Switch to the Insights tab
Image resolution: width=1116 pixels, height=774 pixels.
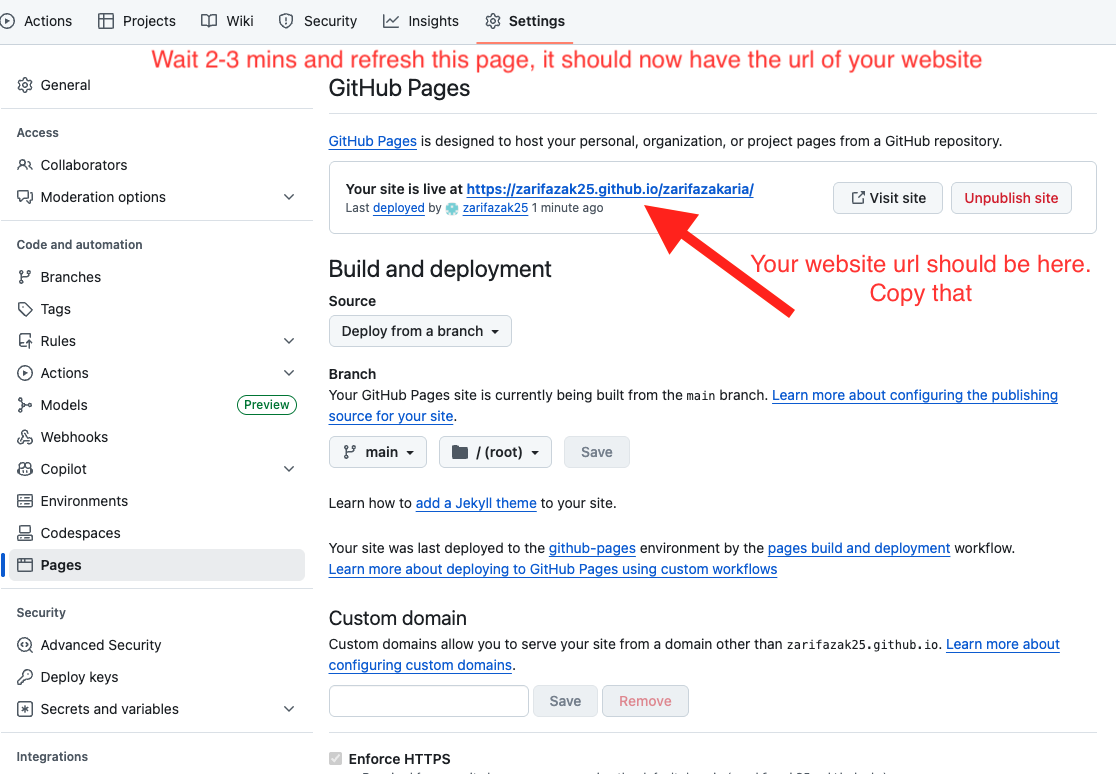[x=421, y=20]
